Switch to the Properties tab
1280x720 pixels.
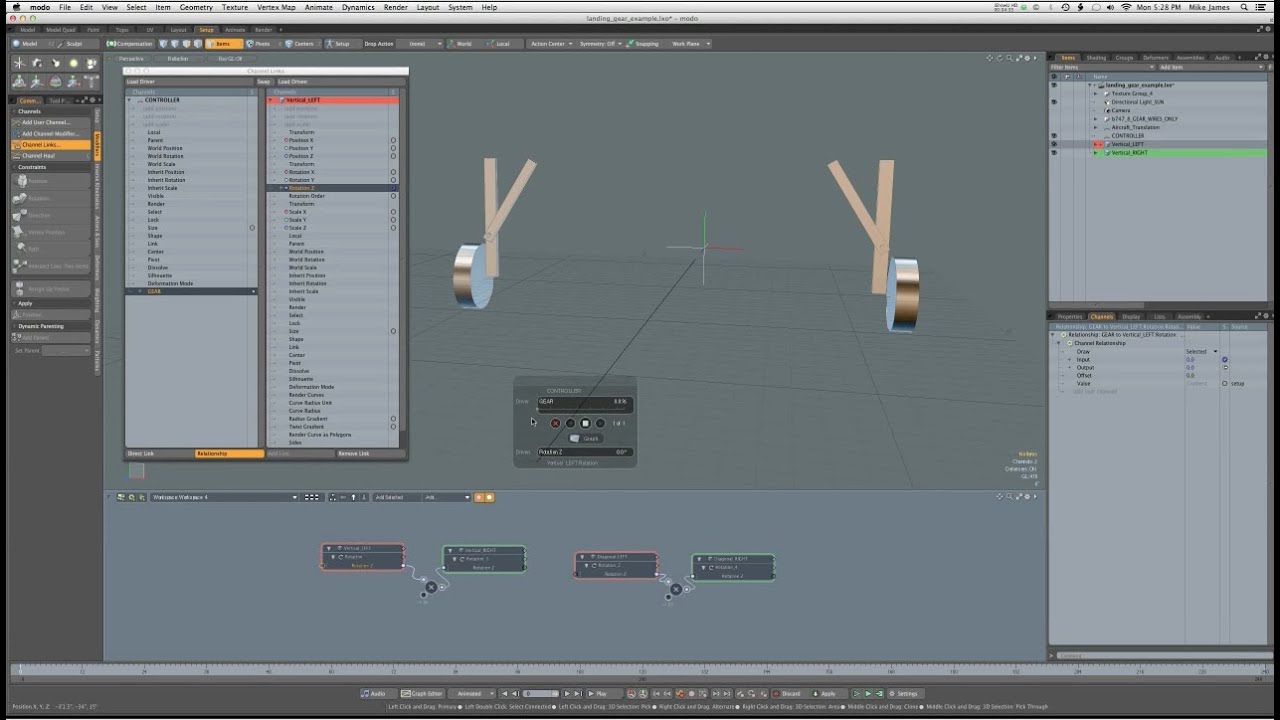1070,317
